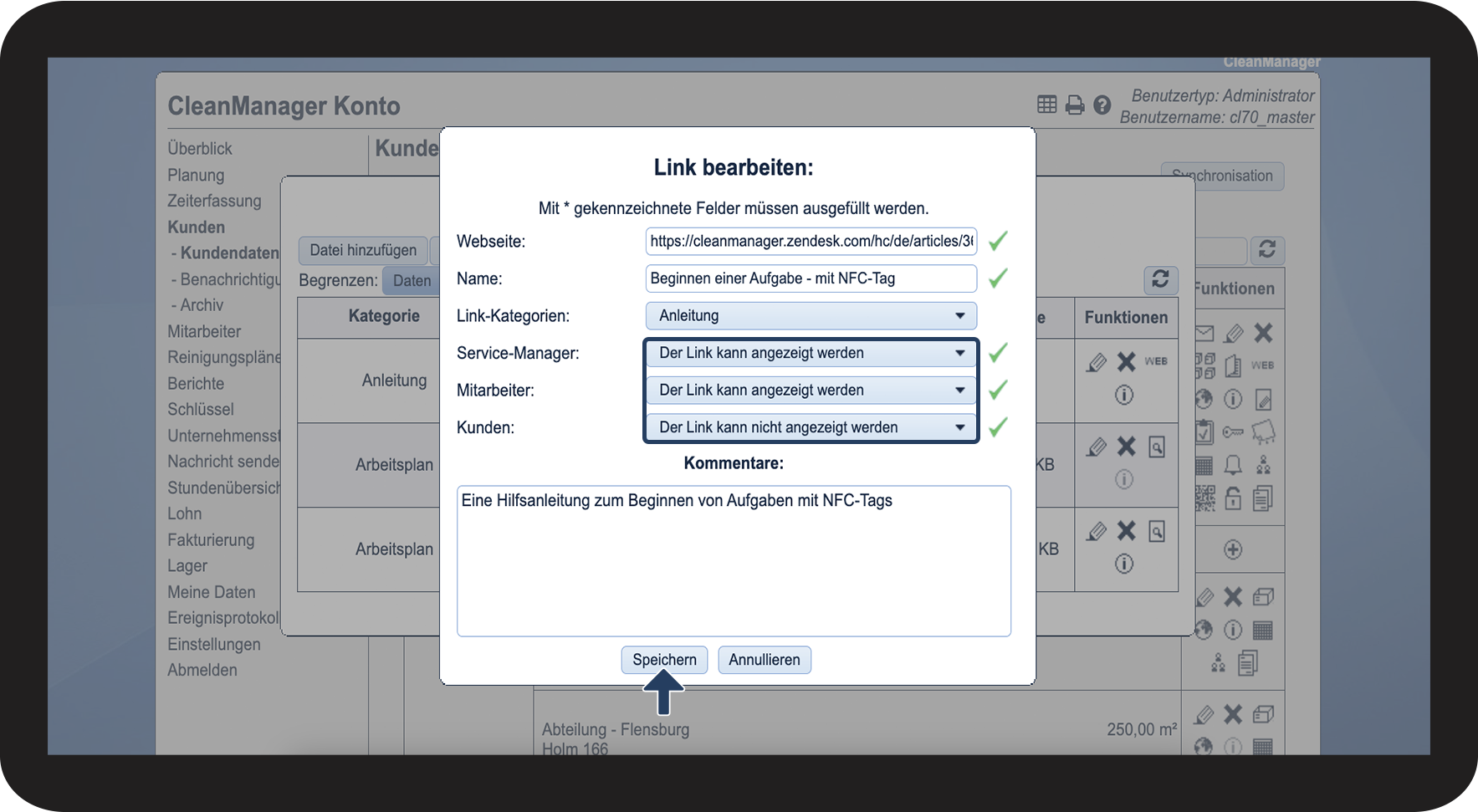Delete the upper Arbeitsplan row
The image size is (1478, 812).
pos(1127,447)
